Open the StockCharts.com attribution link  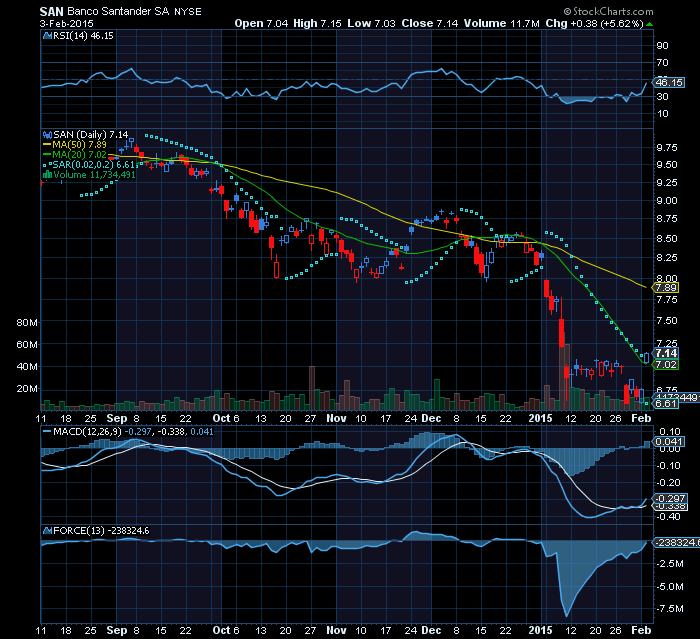click(608, 11)
